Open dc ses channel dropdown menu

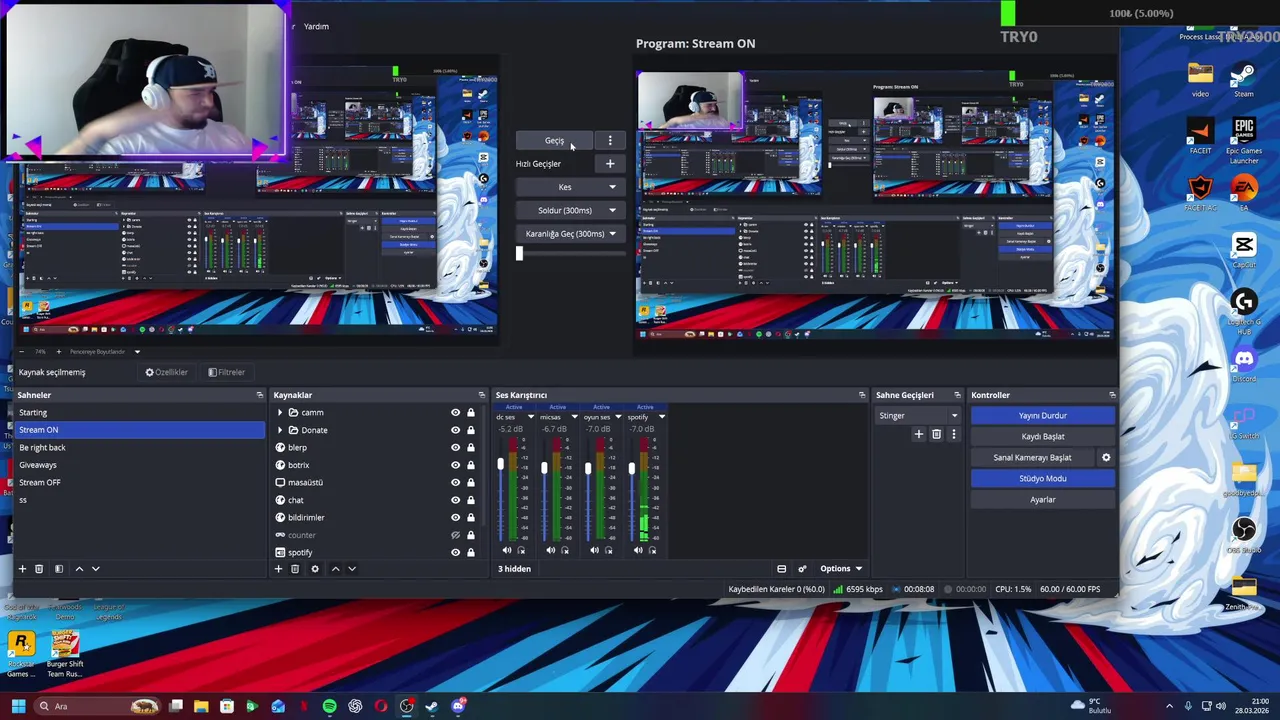tap(530, 417)
